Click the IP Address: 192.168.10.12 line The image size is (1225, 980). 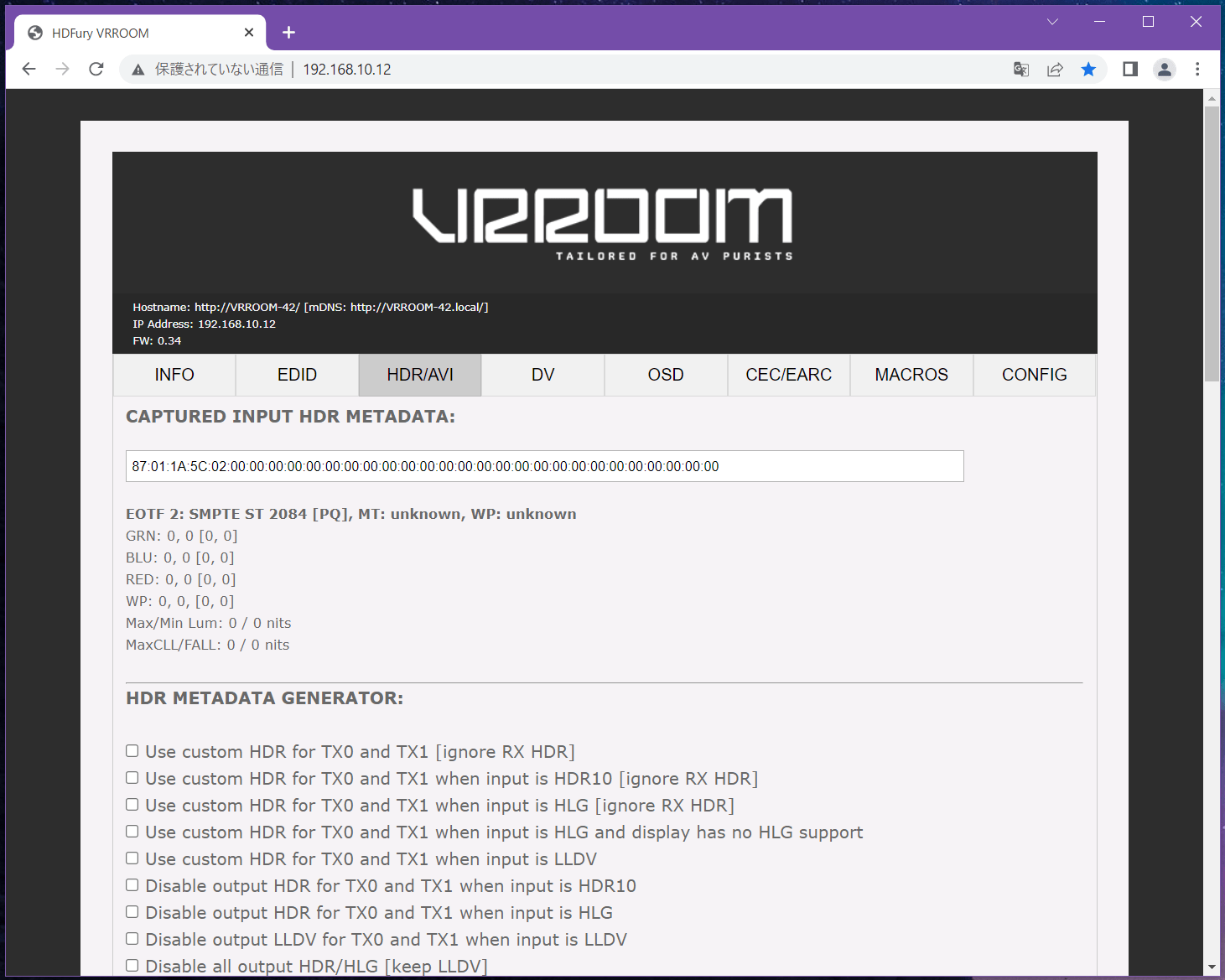(204, 324)
